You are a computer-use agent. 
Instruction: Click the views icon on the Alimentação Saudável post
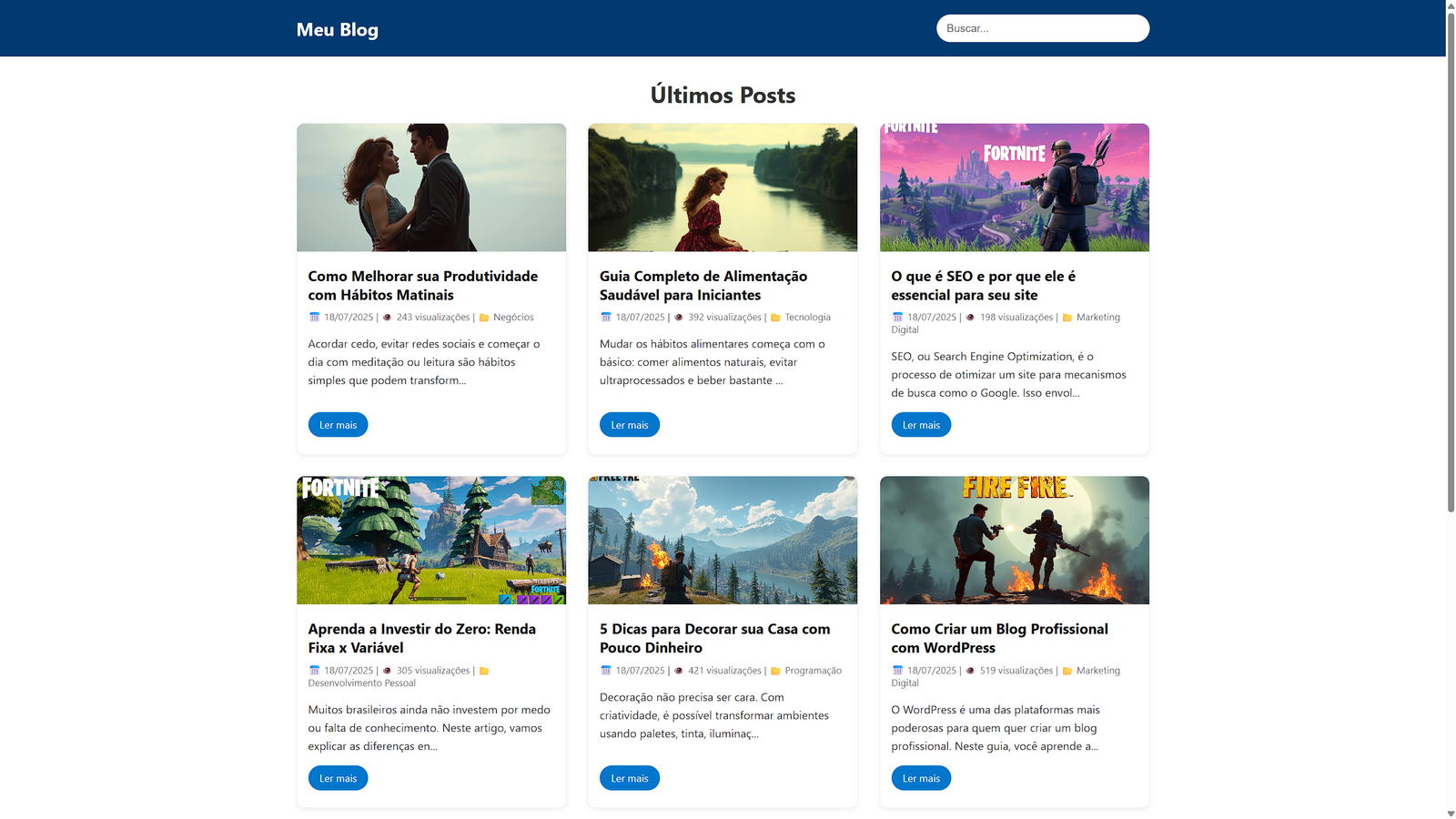coord(679,317)
